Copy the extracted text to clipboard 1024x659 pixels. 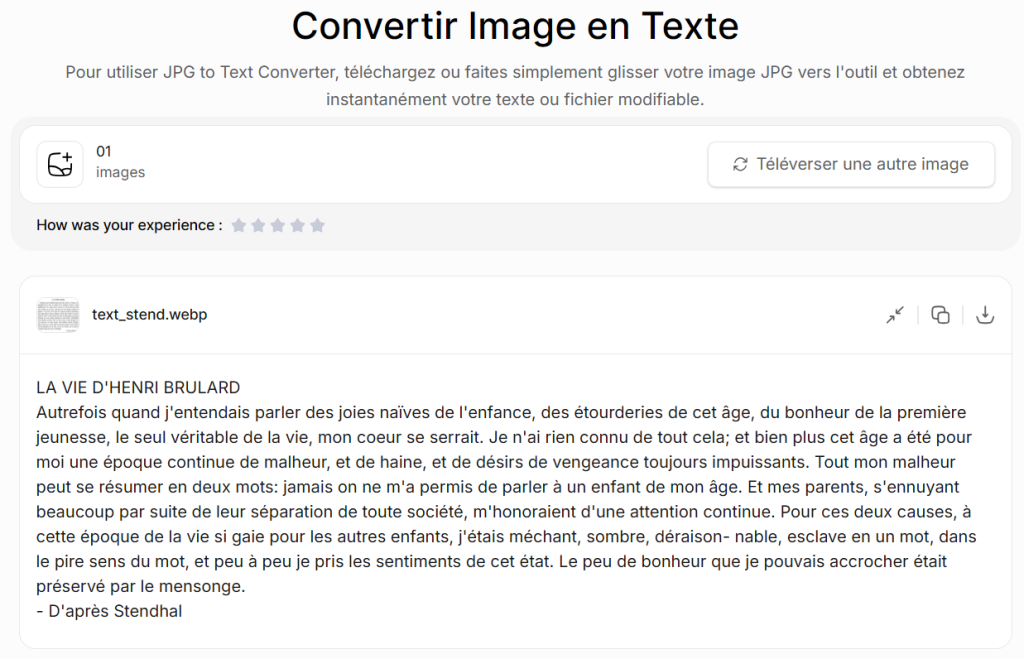pyautogui.click(x=940, y=315)
